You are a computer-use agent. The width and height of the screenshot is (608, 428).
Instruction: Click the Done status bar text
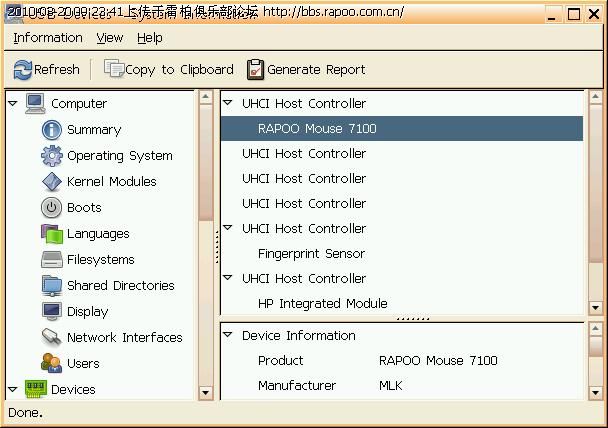pyautogui.click(x=26, y=413)
